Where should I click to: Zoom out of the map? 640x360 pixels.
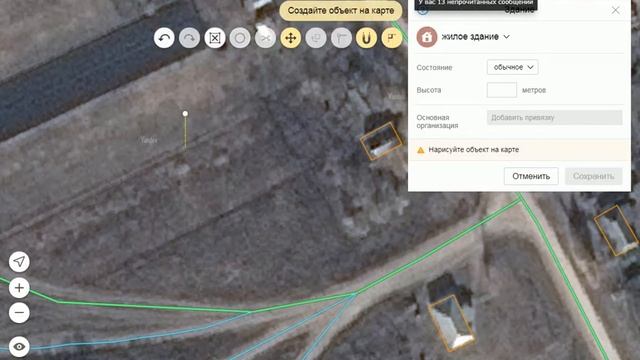click(x=19, y=313)
